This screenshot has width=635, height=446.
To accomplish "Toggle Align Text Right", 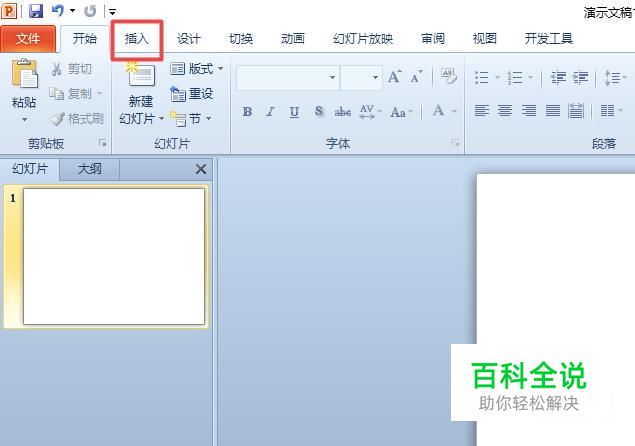I will 529,110.
